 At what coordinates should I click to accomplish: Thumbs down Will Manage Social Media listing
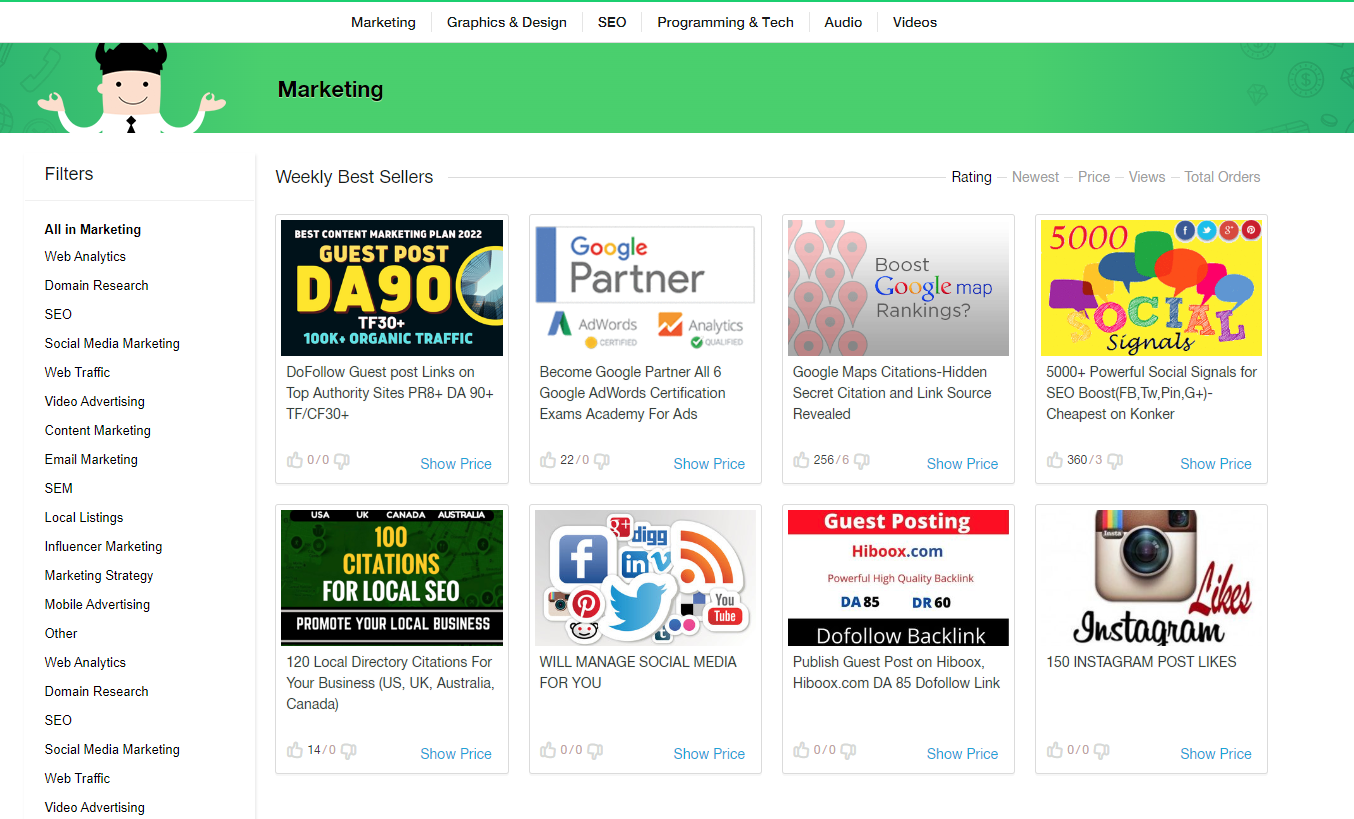click(594, 751)
